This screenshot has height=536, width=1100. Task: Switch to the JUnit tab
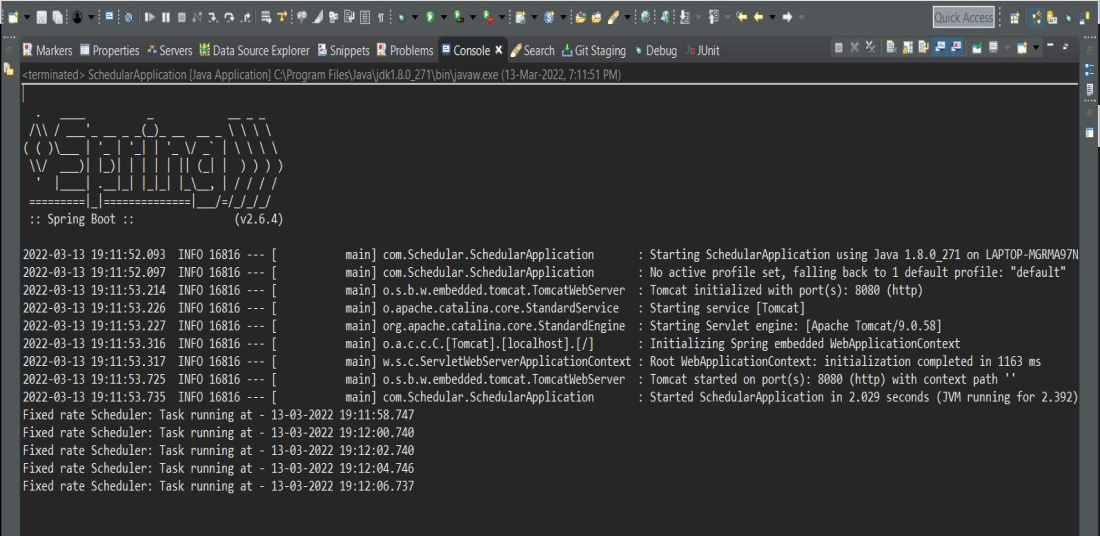click(x=702, y=51)
